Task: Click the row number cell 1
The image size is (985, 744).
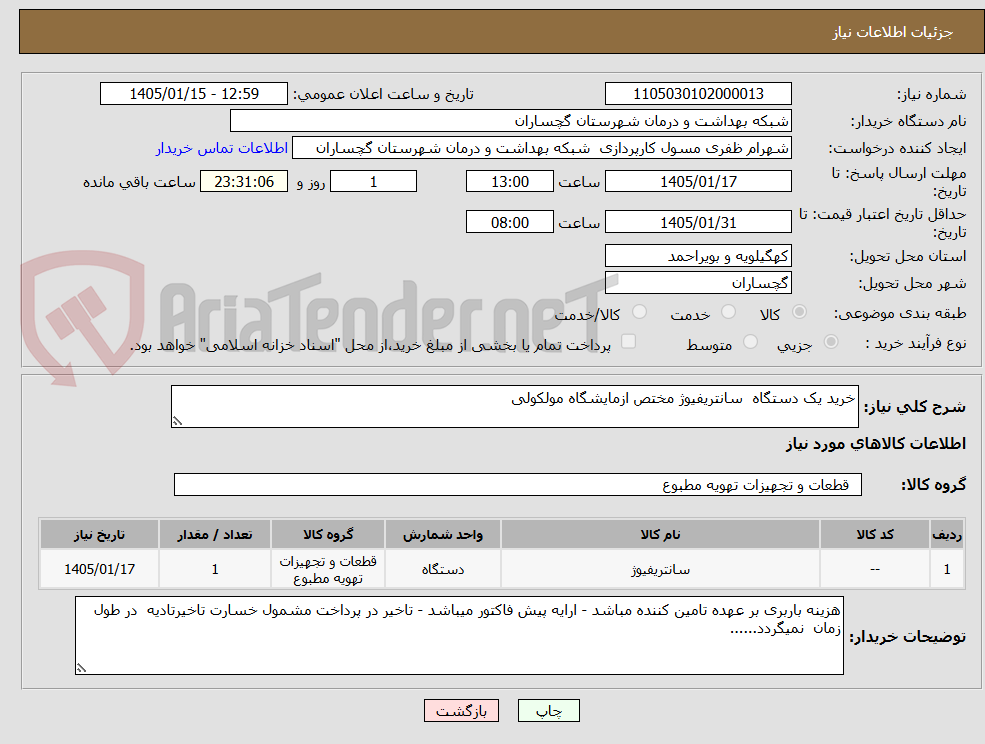Action: tap(947, 569)
